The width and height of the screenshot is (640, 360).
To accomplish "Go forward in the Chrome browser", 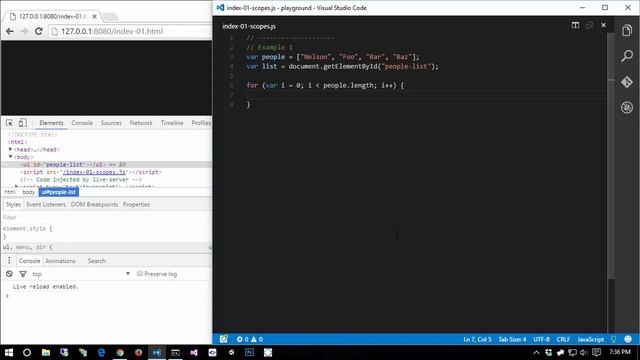I will [24, 31].
